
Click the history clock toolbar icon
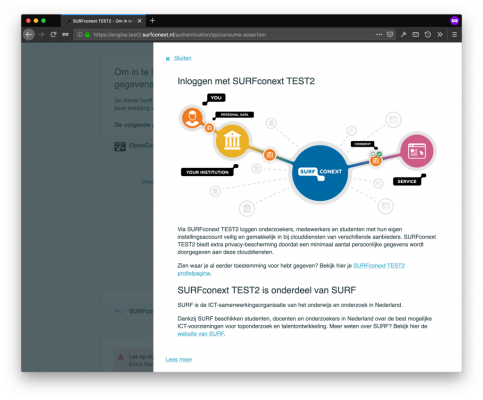(x=428, y=34)
